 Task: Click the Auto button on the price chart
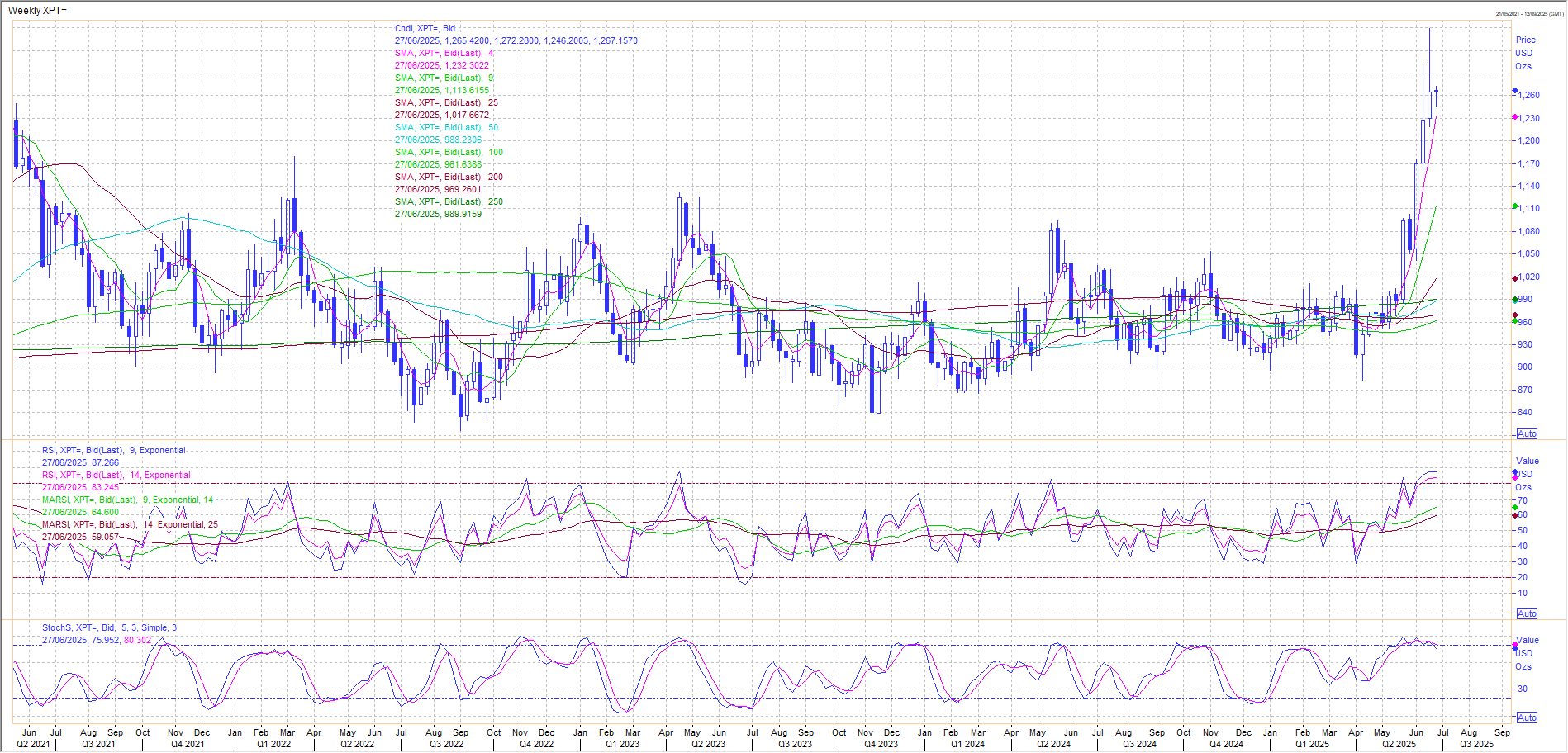click(x=1527, y=433)
